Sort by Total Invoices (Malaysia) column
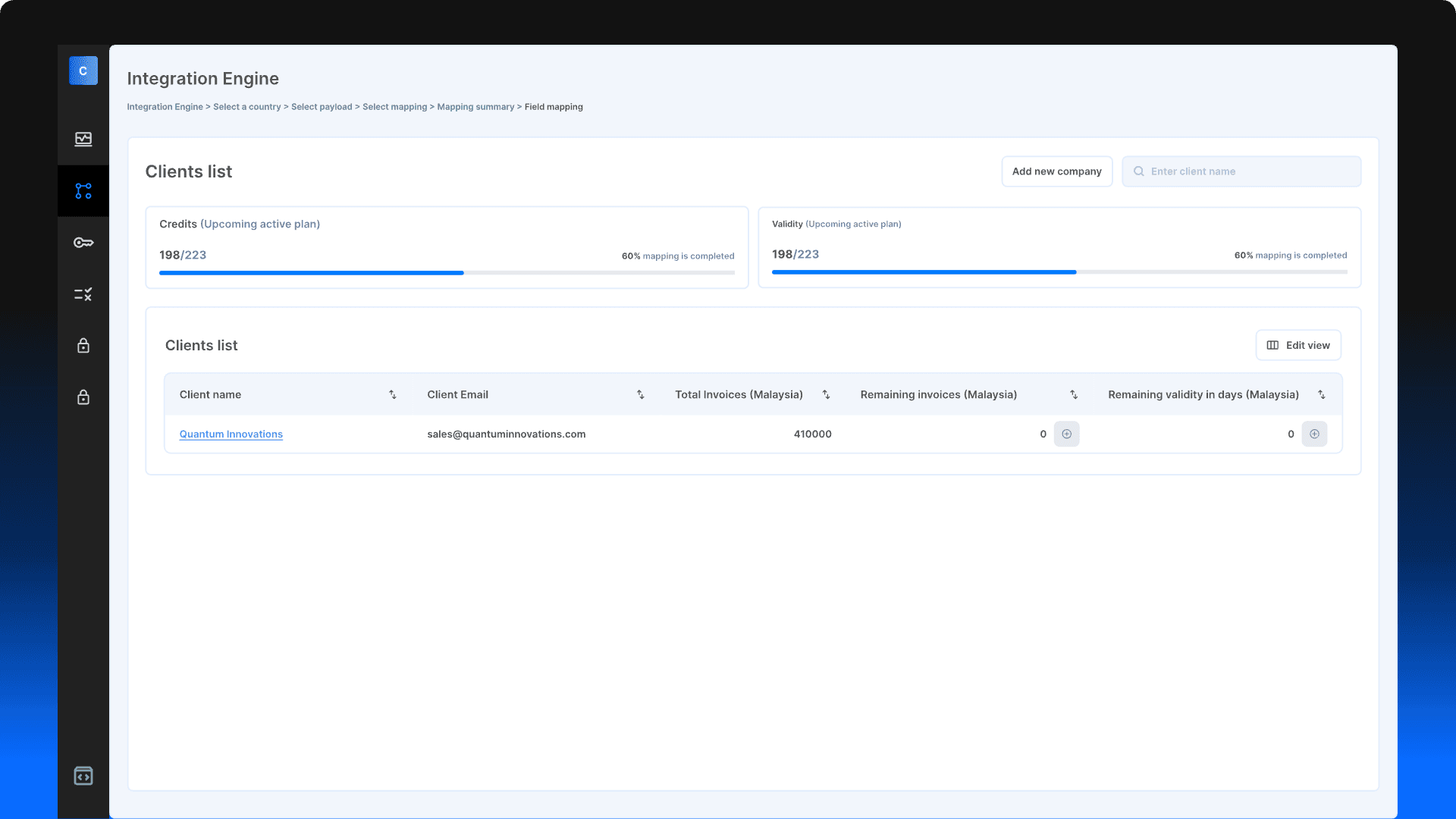The image size is (1456, 819). tap(827, 394)
